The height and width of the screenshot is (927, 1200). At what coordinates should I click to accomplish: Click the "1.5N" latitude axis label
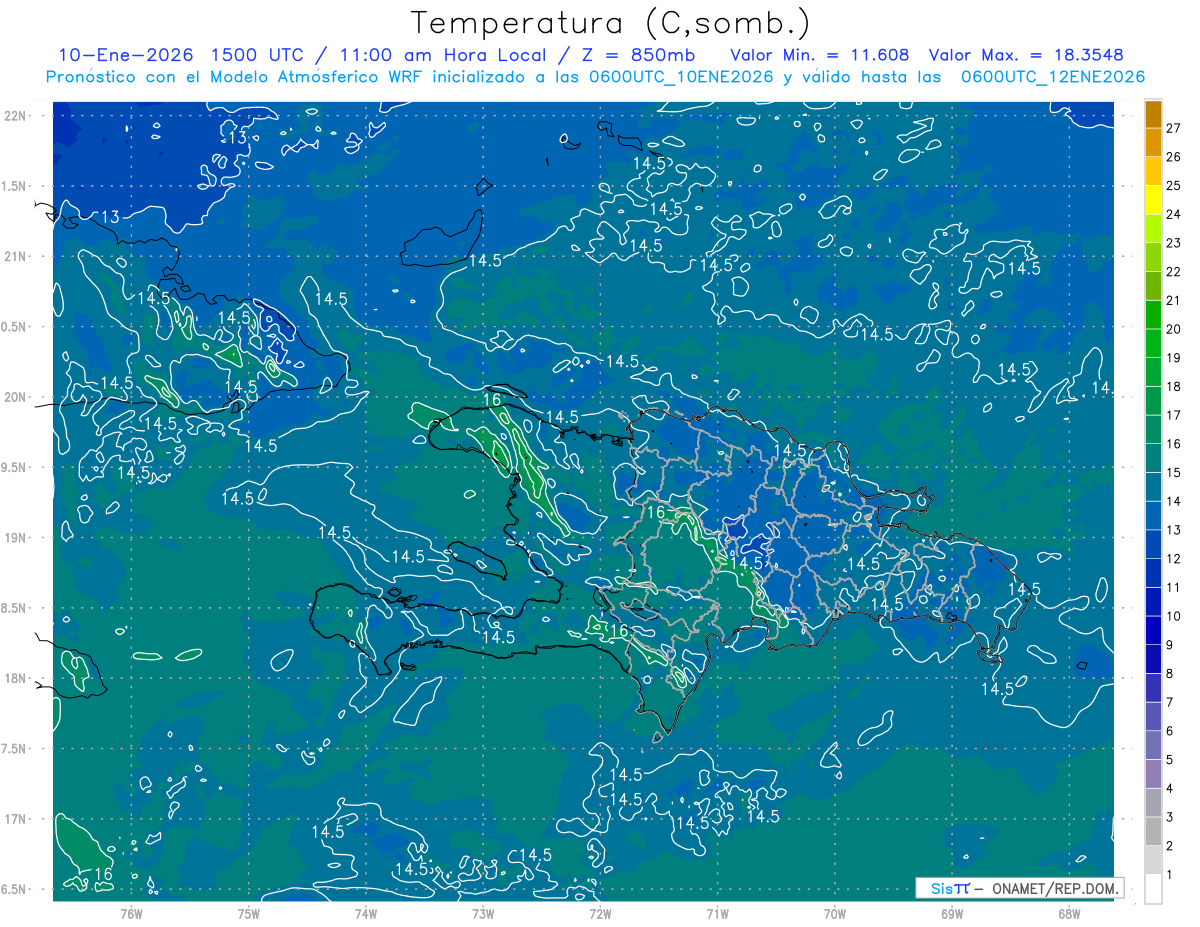click(x=15, y=186)
